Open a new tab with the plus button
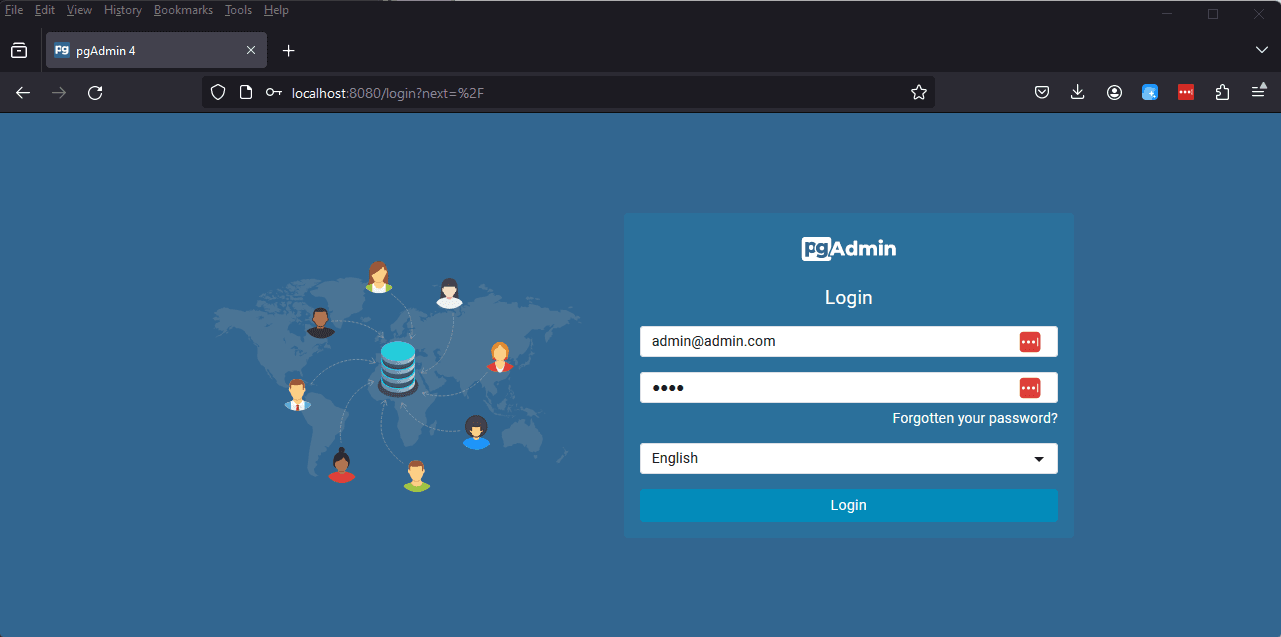Viewport: 1281px width, 637px height. (288, 51)
